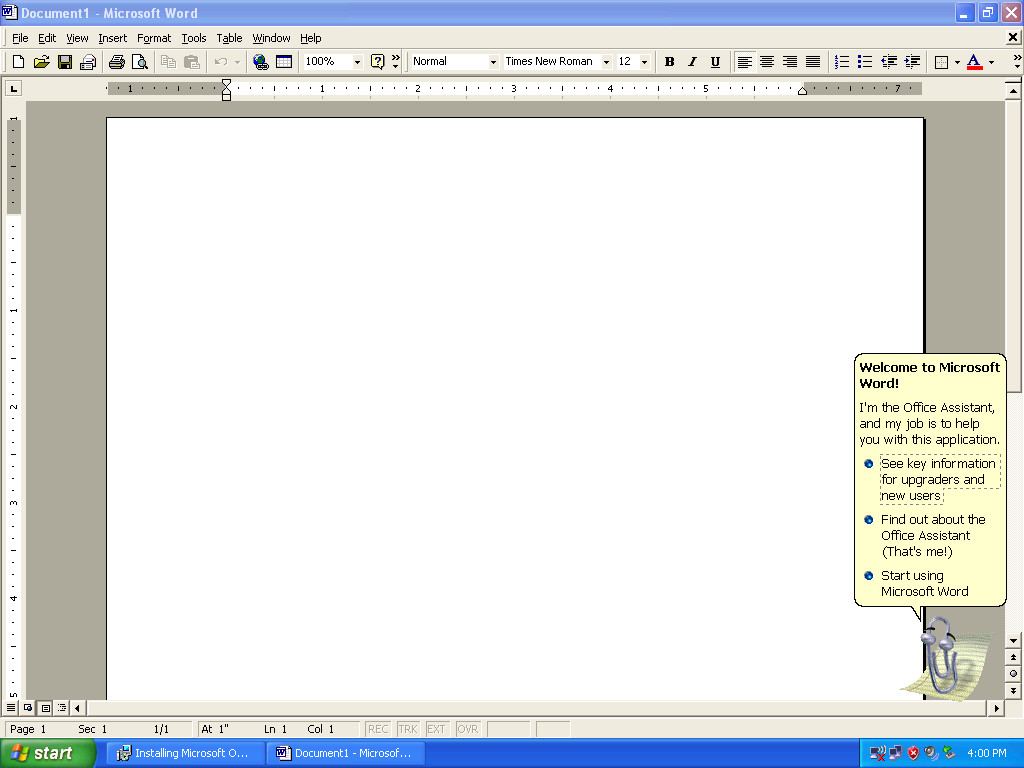
Task: Decrease the paragraph indent
Action: click(889, 61)
